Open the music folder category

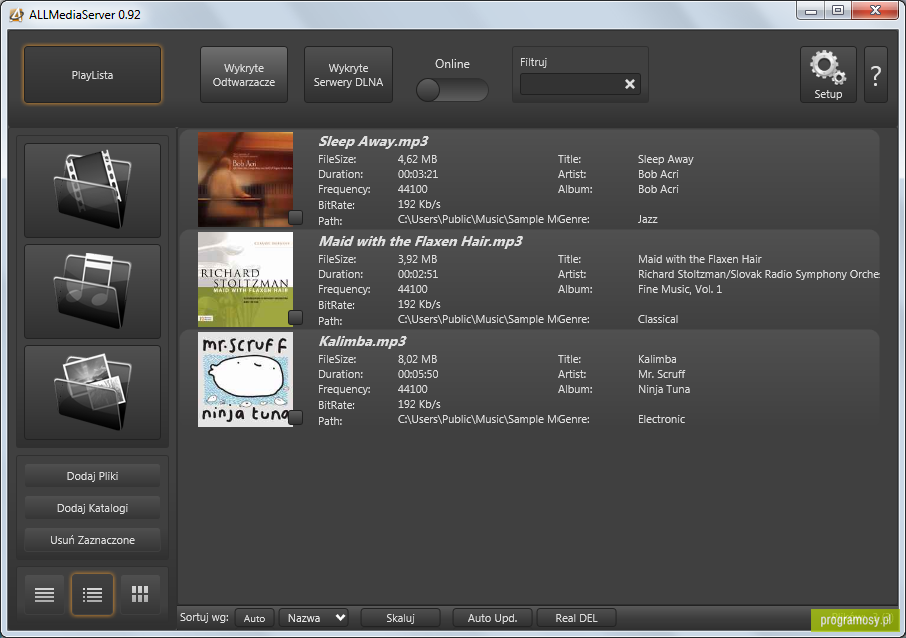click(x=92, y=291)
